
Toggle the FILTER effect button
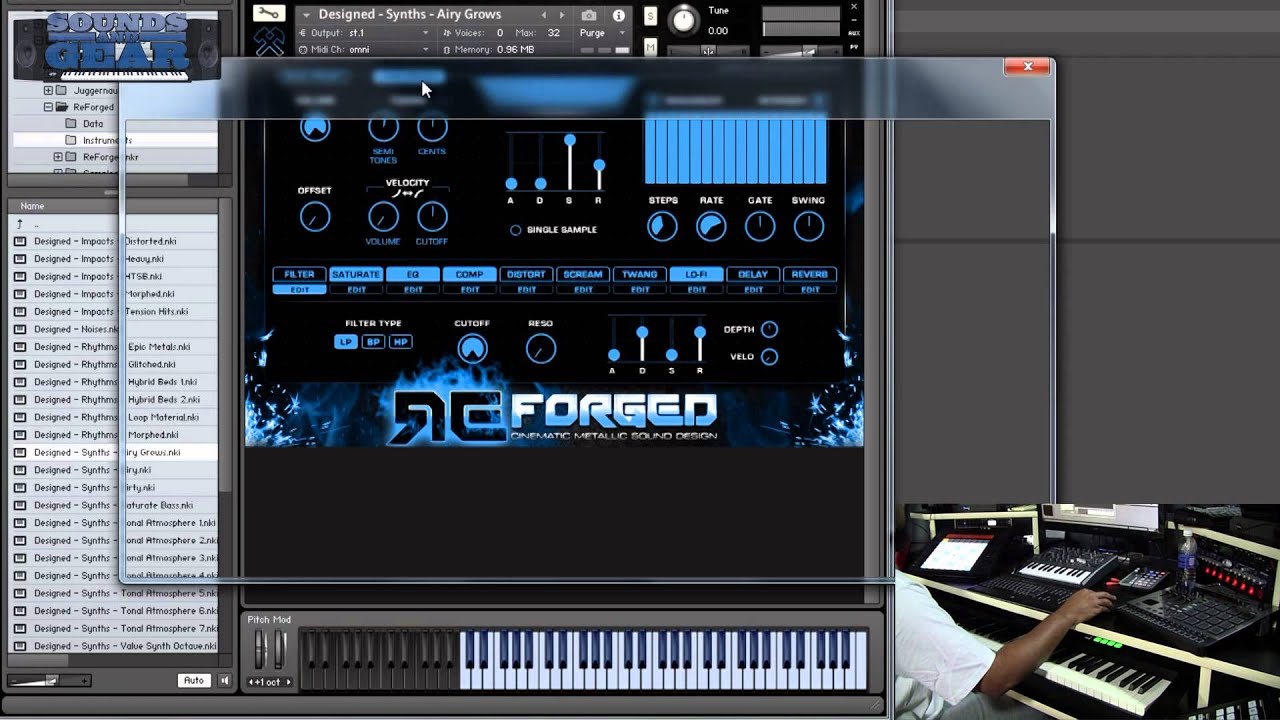[x=299, y=274]
